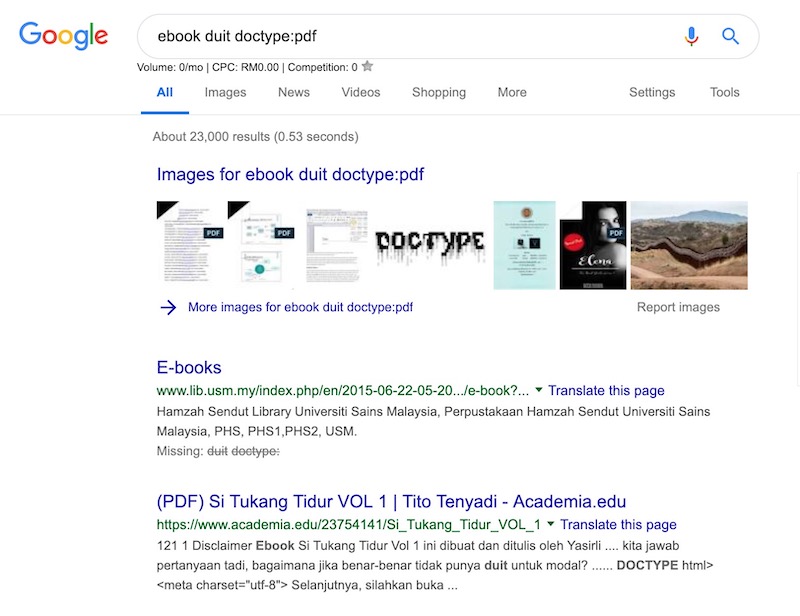Open the E-books result title
The width and height of the screenshot is (800, 616).
tap(189, 367)
